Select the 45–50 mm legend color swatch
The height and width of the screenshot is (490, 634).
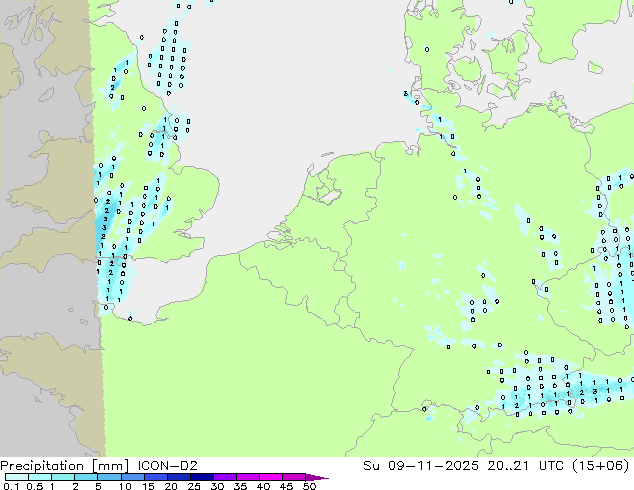coord(294,477)
